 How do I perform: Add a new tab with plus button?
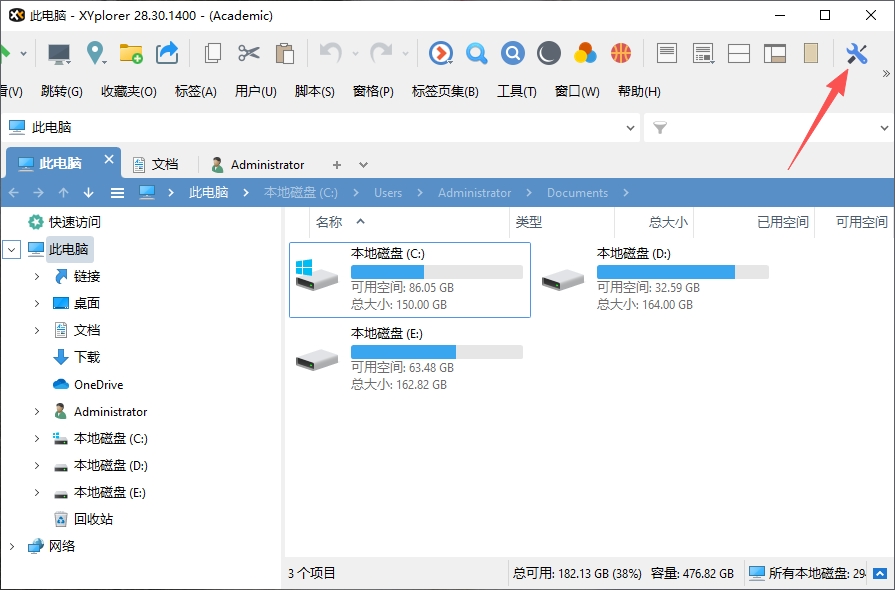[x=337, y=165]
